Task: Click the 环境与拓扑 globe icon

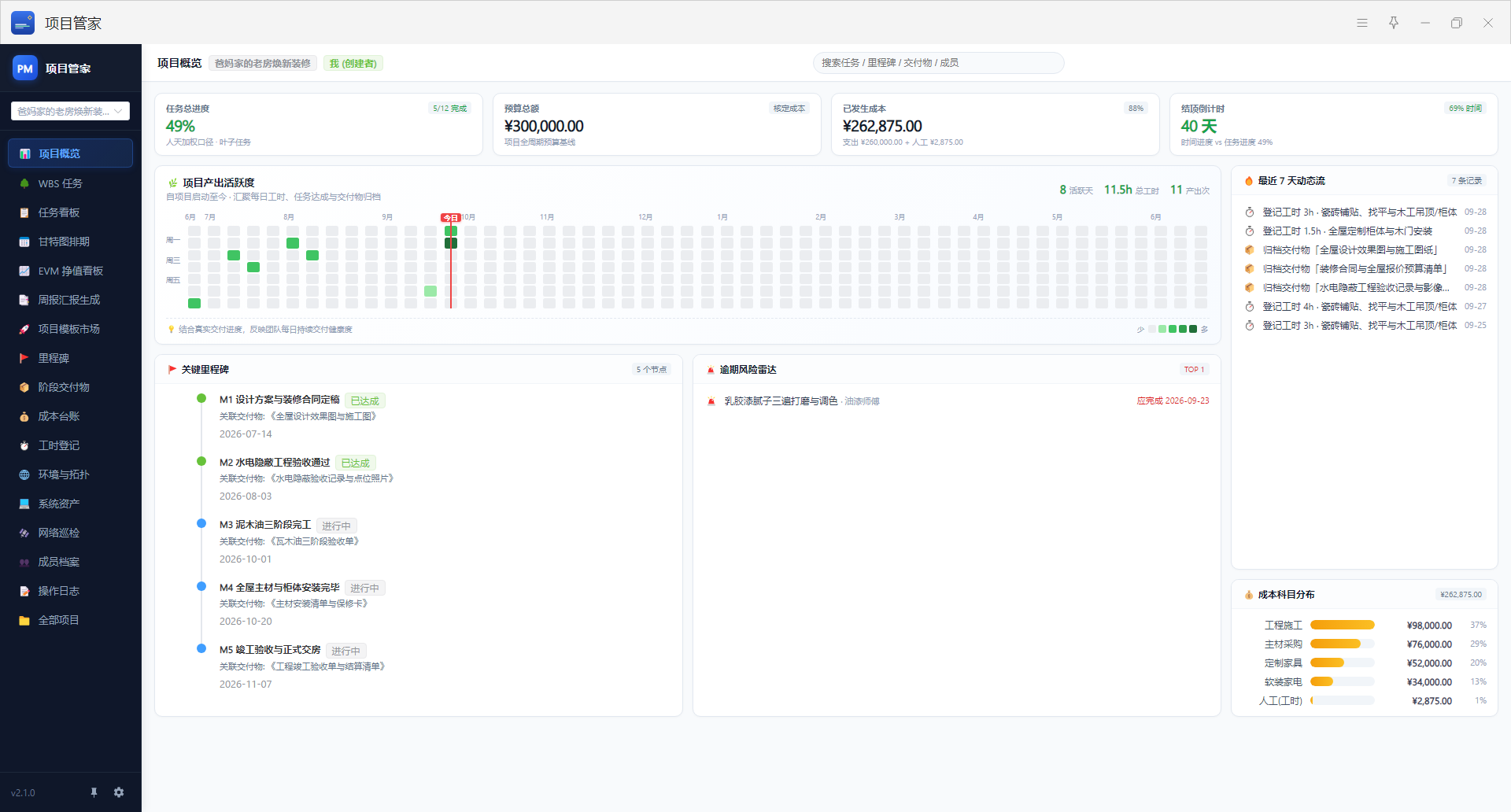Action: click(24, 474)
